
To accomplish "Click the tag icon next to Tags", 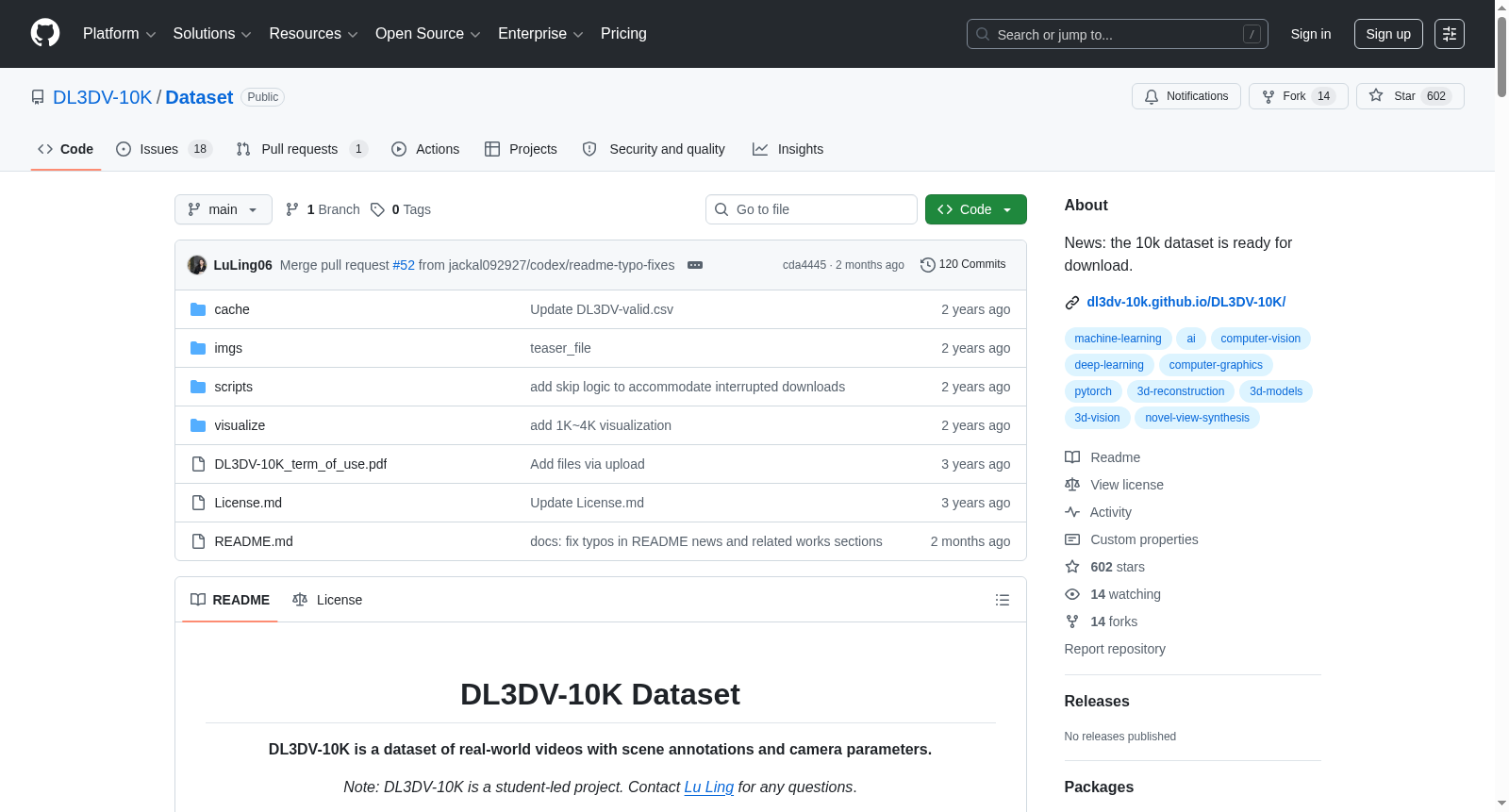I will coord(377,209).
